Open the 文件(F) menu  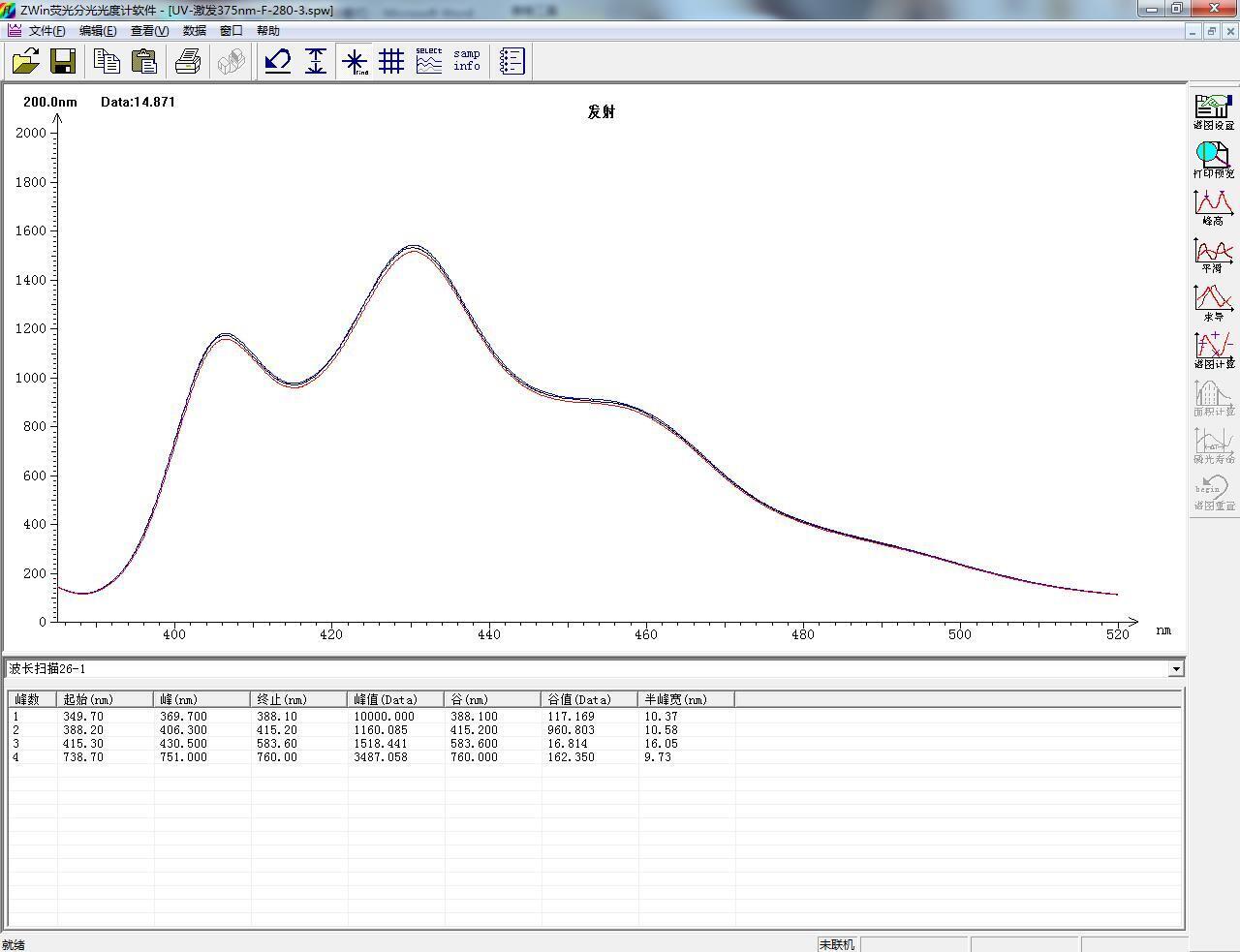(47, 31)
